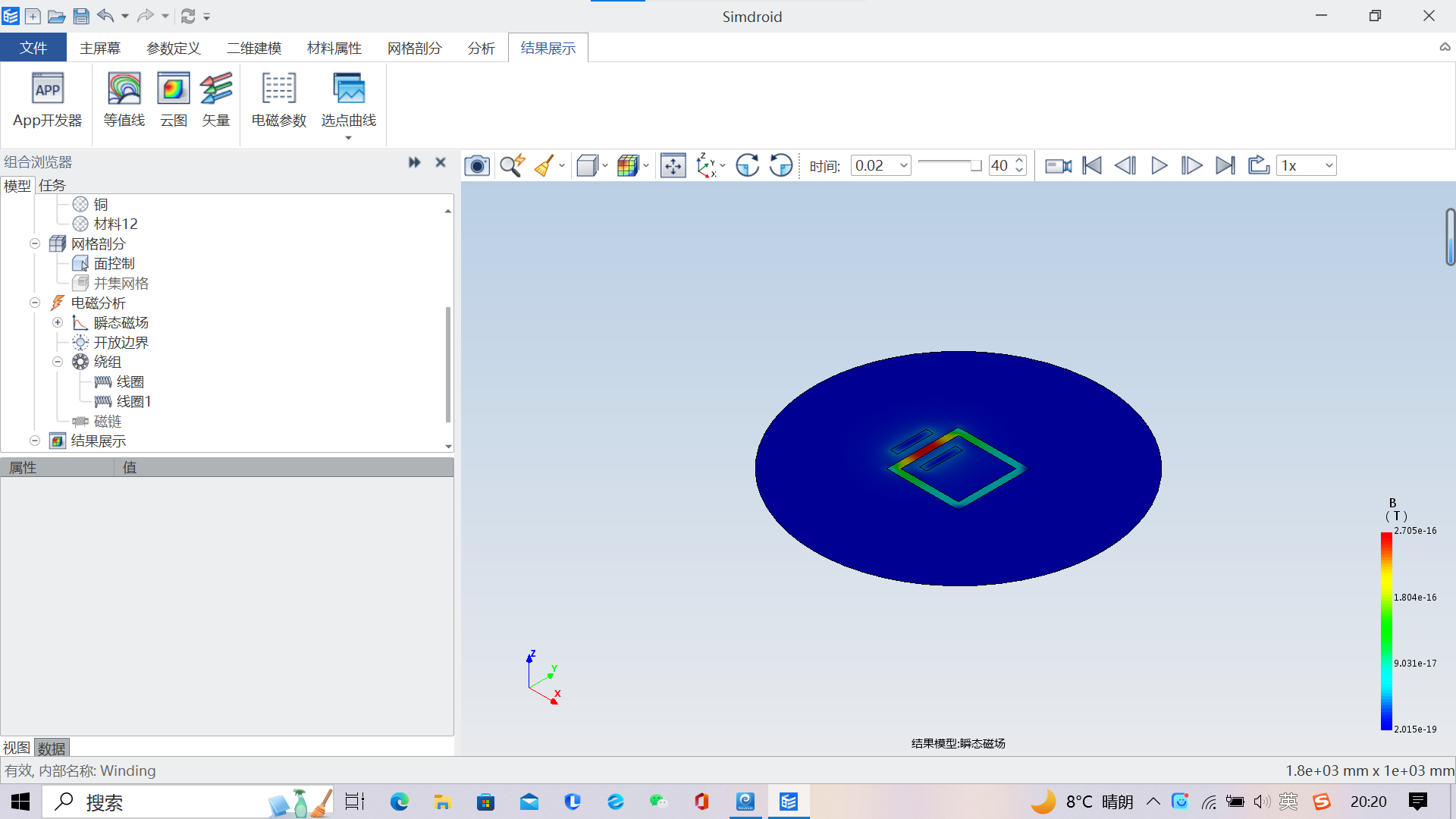1456x819 pixels.
Task: Open the mesh cube display dropdown arrow
Action: point(646,165)
